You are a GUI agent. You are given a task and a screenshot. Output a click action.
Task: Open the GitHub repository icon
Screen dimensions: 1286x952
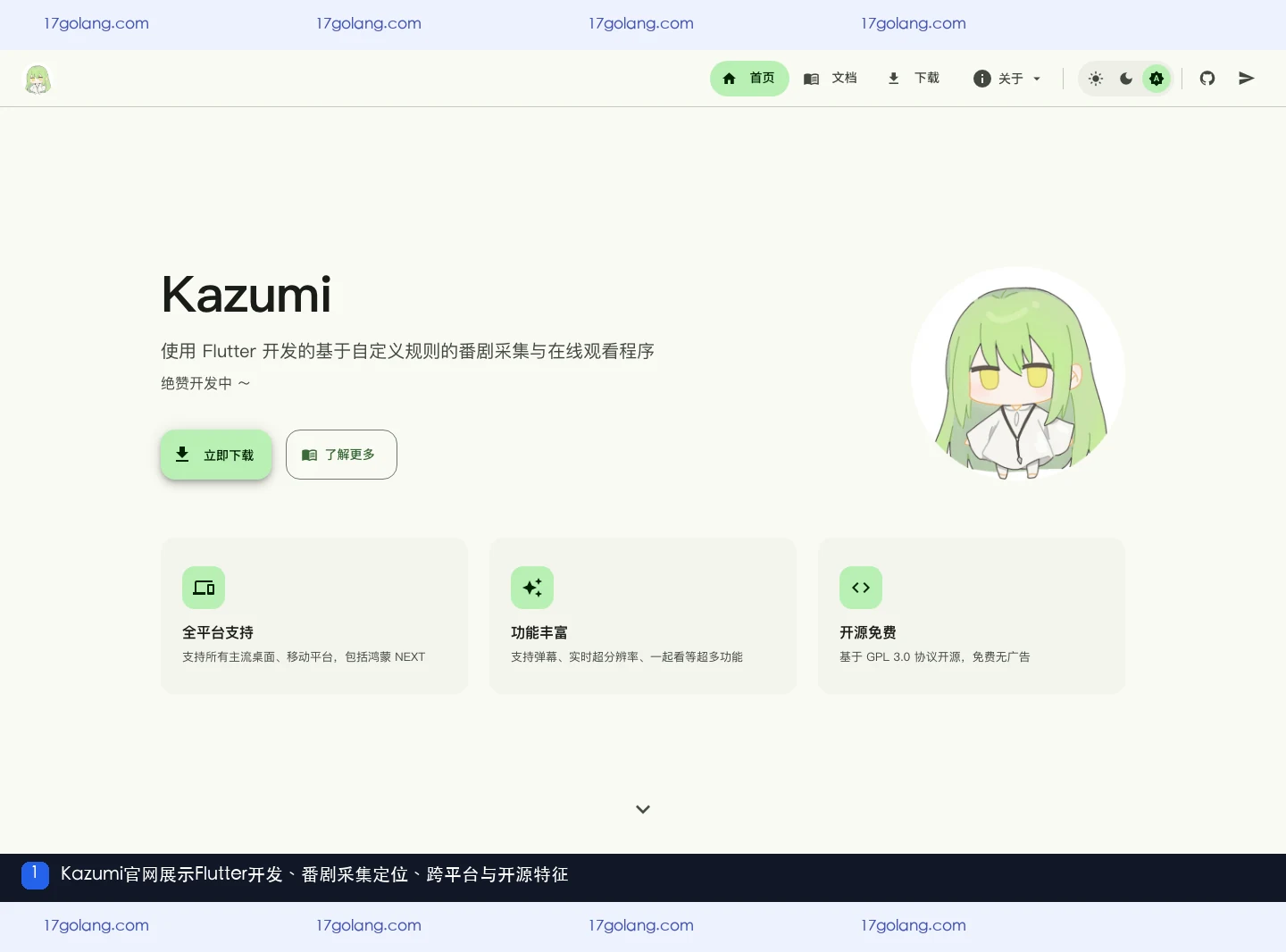click(x=1207, y=79)
